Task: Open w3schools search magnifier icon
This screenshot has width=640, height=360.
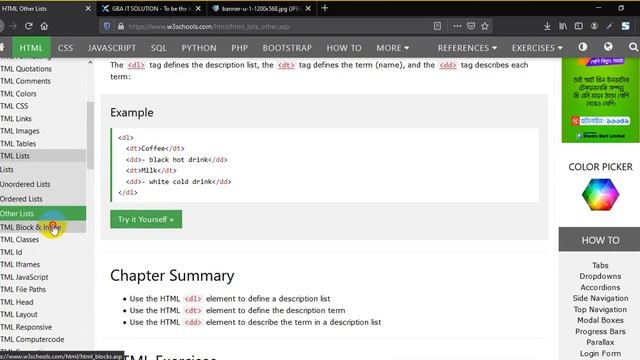Action: [x=633, y=47]
